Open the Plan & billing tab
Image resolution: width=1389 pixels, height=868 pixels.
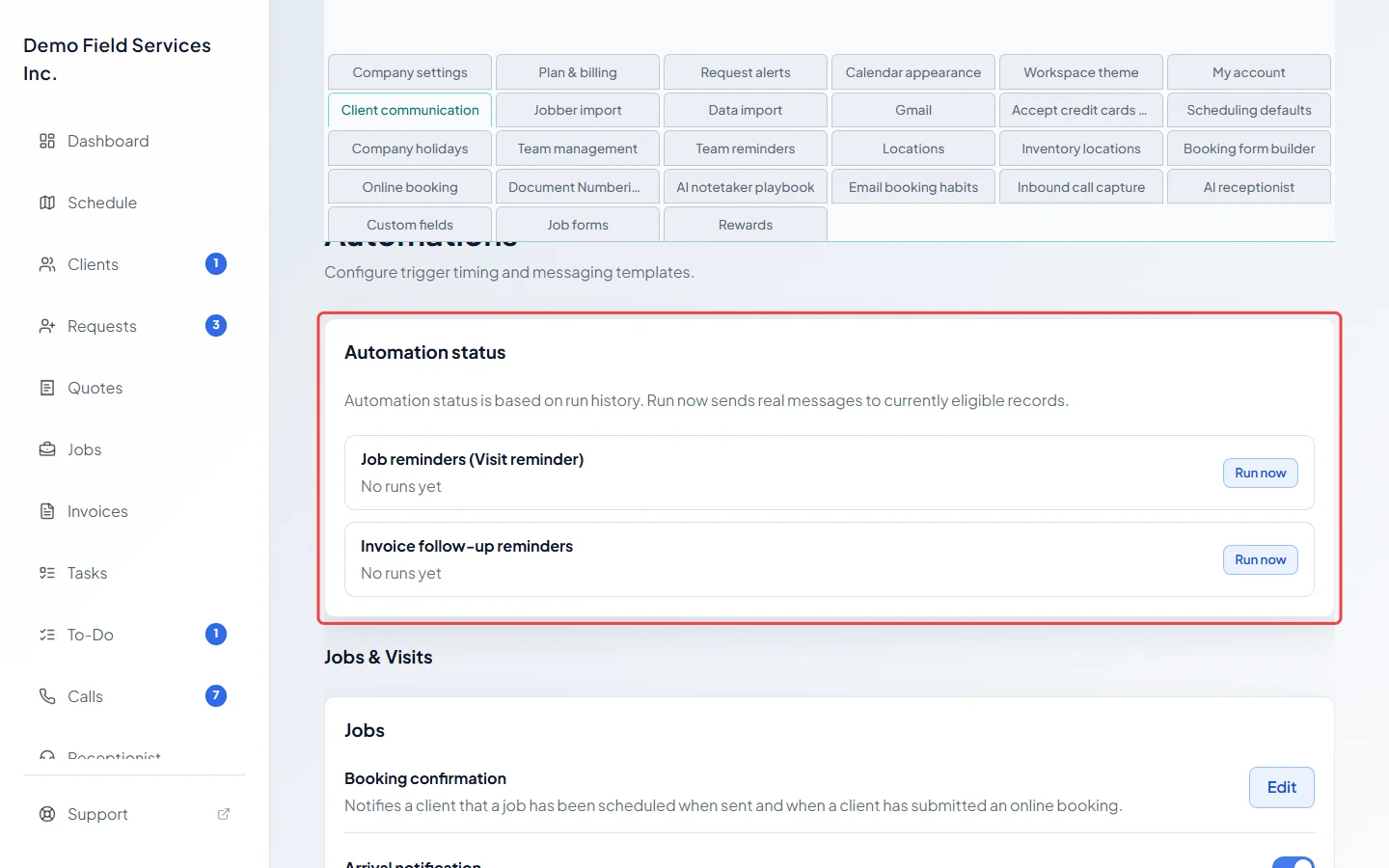coord(578,72)
